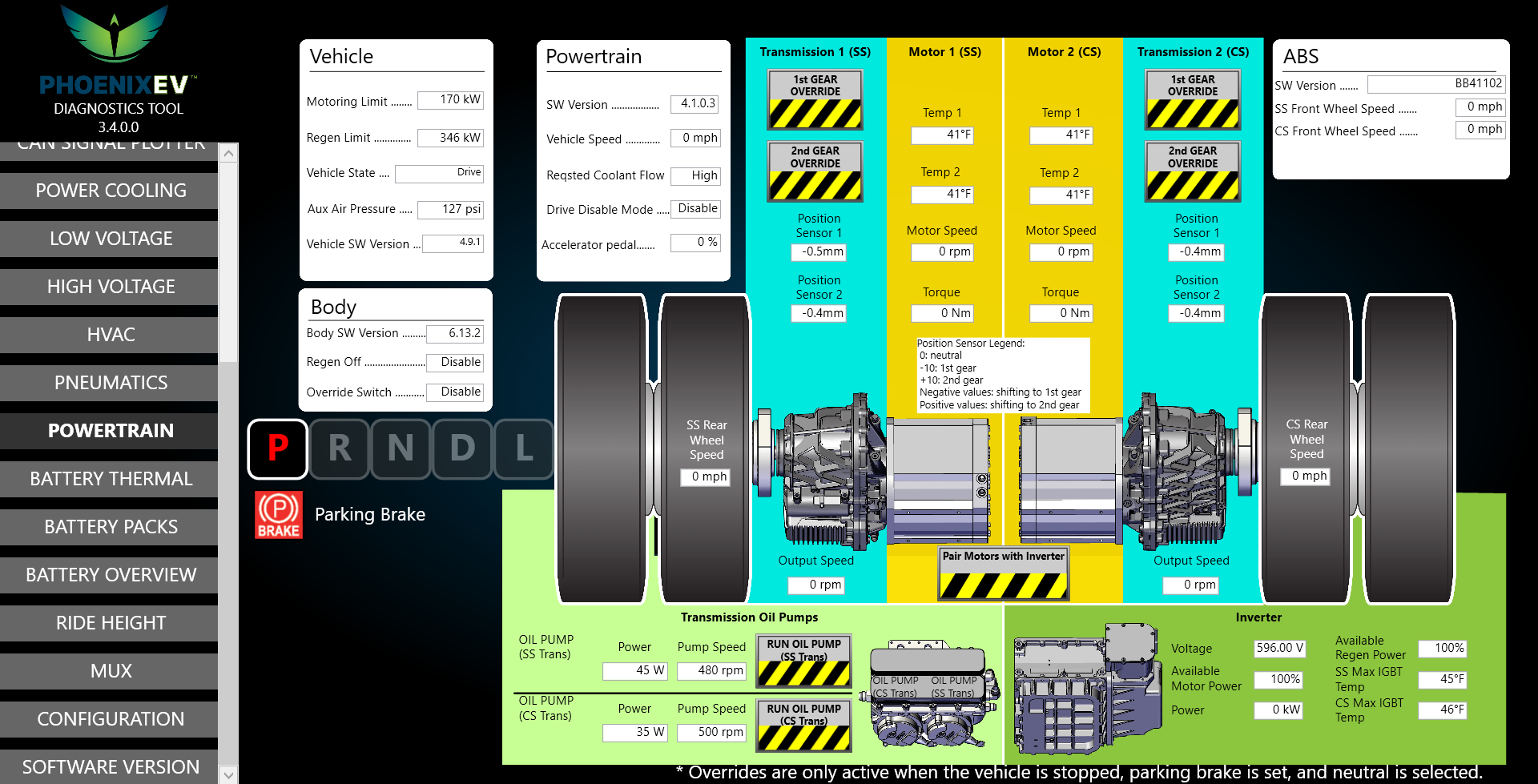
Task: Click the Available Regen Power 100% field
Action: tap(1443, 649)
